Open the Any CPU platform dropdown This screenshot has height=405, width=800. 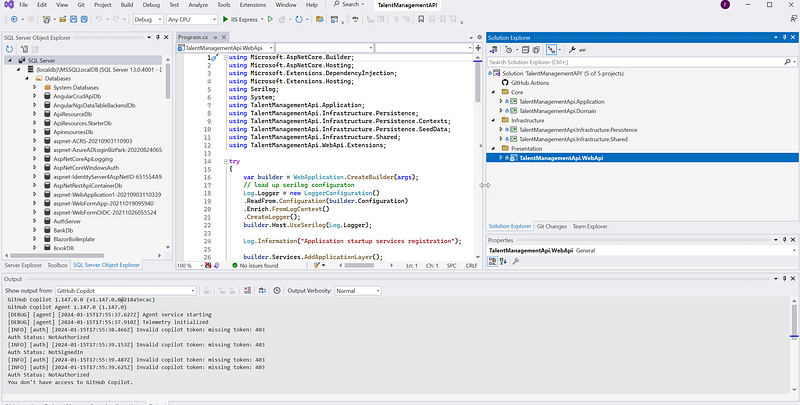(x=192, y=19)
